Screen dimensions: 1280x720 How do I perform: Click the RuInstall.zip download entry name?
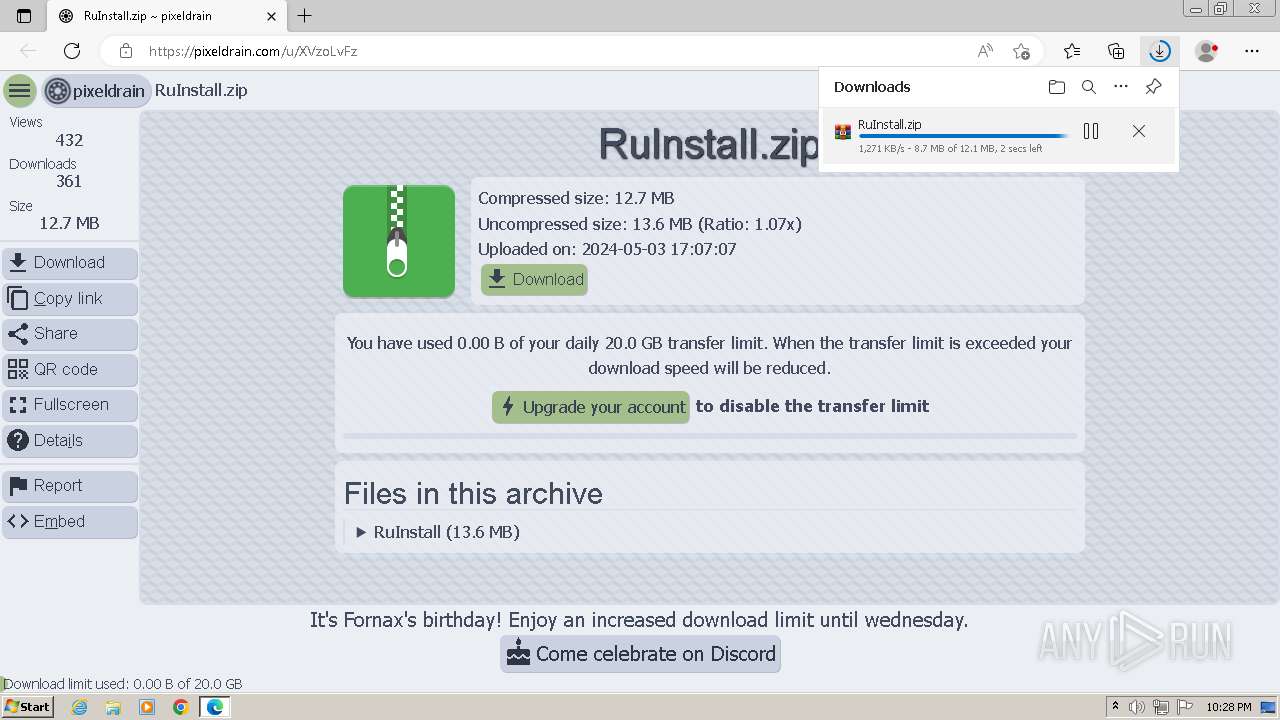(890, 125)
